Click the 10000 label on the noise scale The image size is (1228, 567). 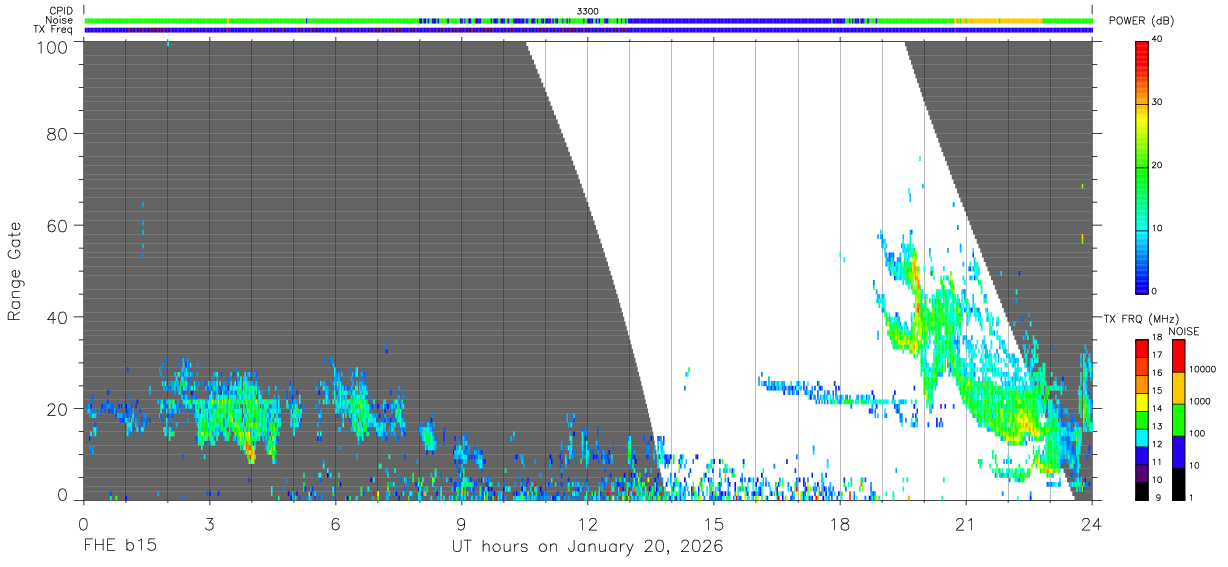click(x=1201, y=369)
